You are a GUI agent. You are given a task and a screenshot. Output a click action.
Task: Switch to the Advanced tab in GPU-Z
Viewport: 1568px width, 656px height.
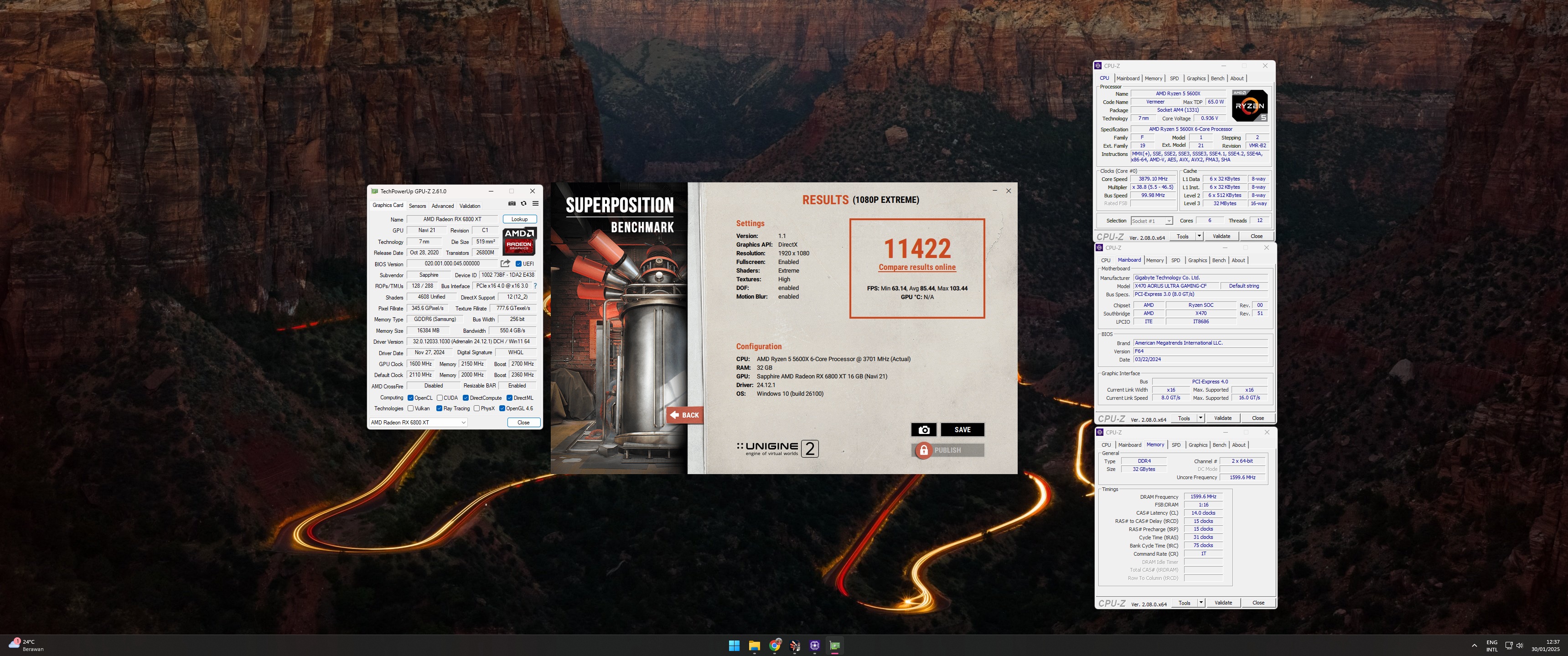click(x=443, y=206)
